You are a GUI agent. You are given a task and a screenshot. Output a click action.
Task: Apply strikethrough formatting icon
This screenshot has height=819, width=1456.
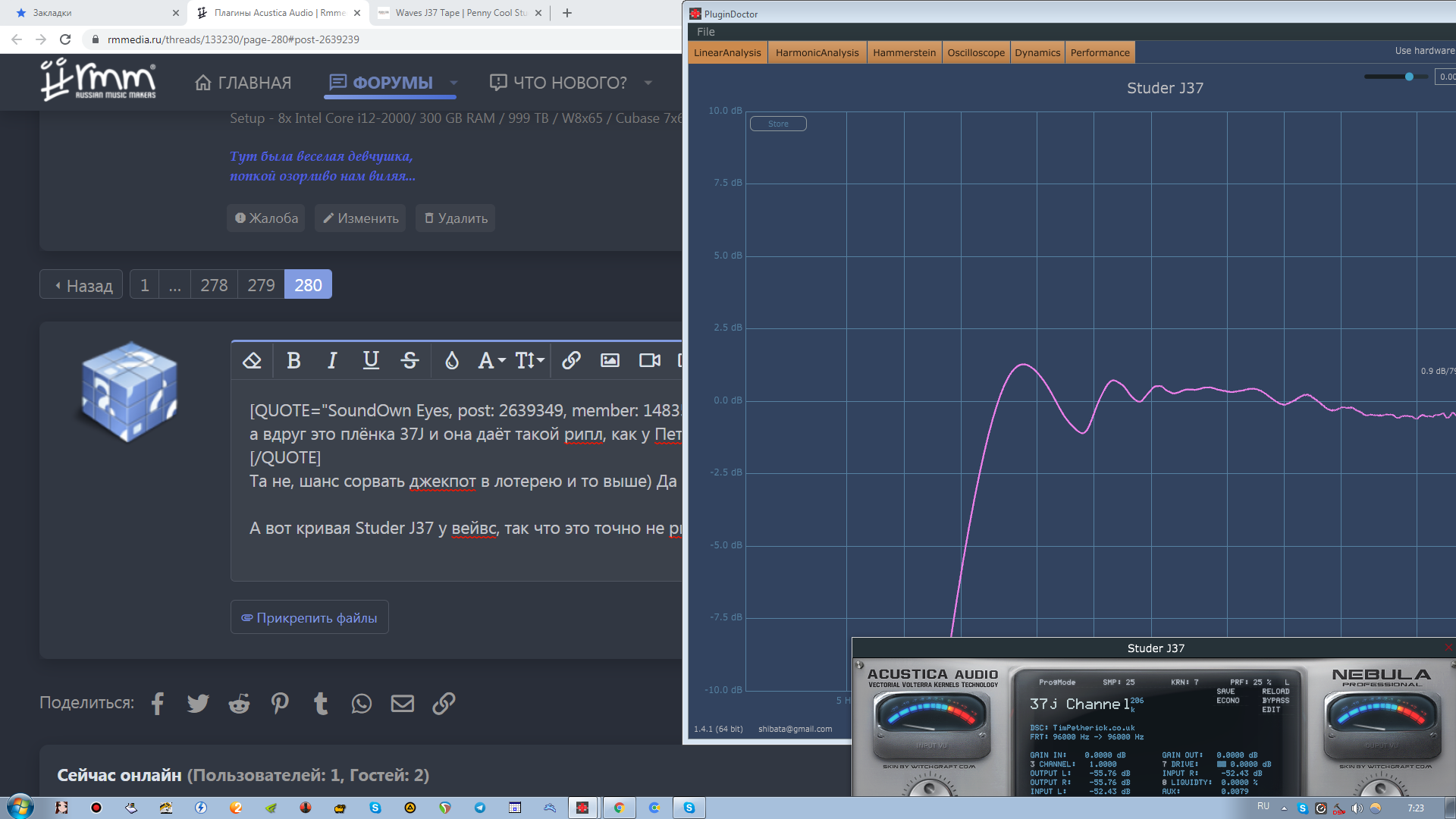click(409, 360)
